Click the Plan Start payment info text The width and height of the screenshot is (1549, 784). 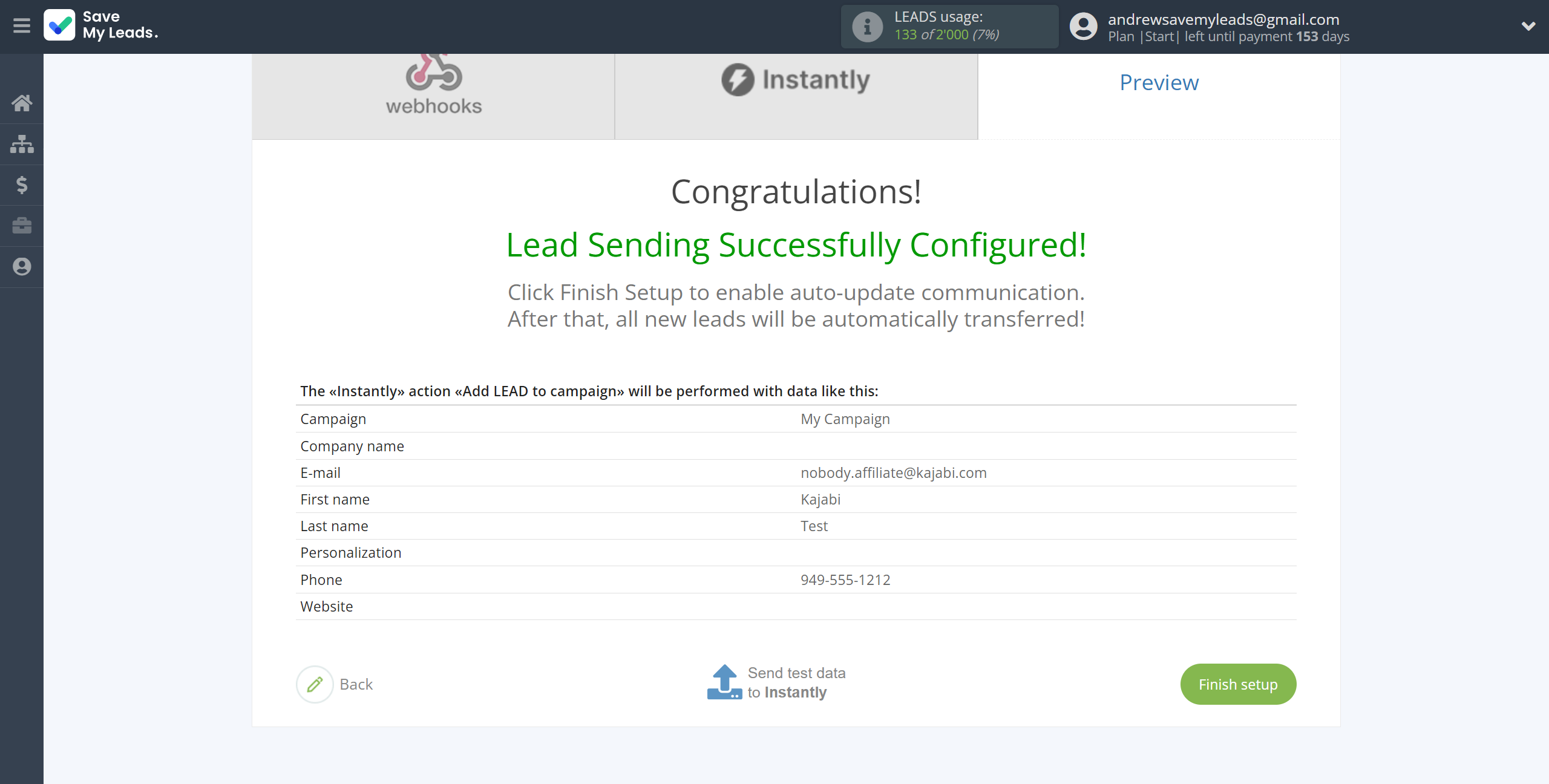point(1228,36)
